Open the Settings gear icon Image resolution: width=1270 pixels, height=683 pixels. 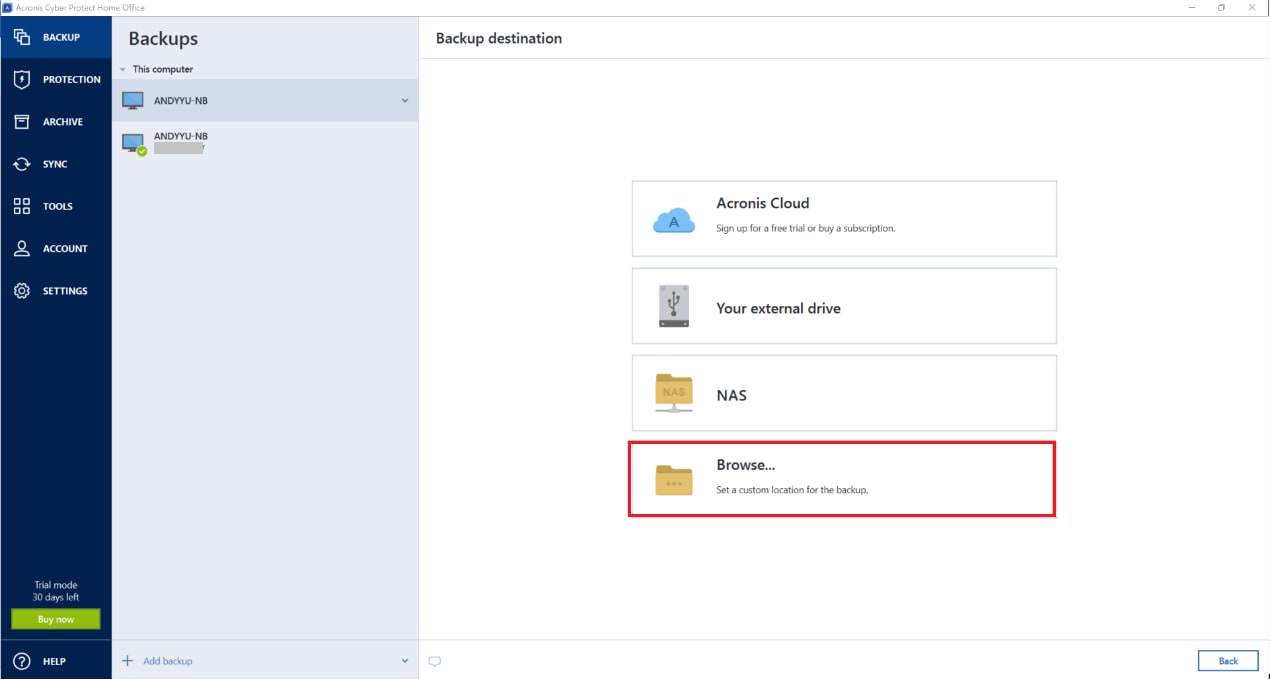(22, 290)
